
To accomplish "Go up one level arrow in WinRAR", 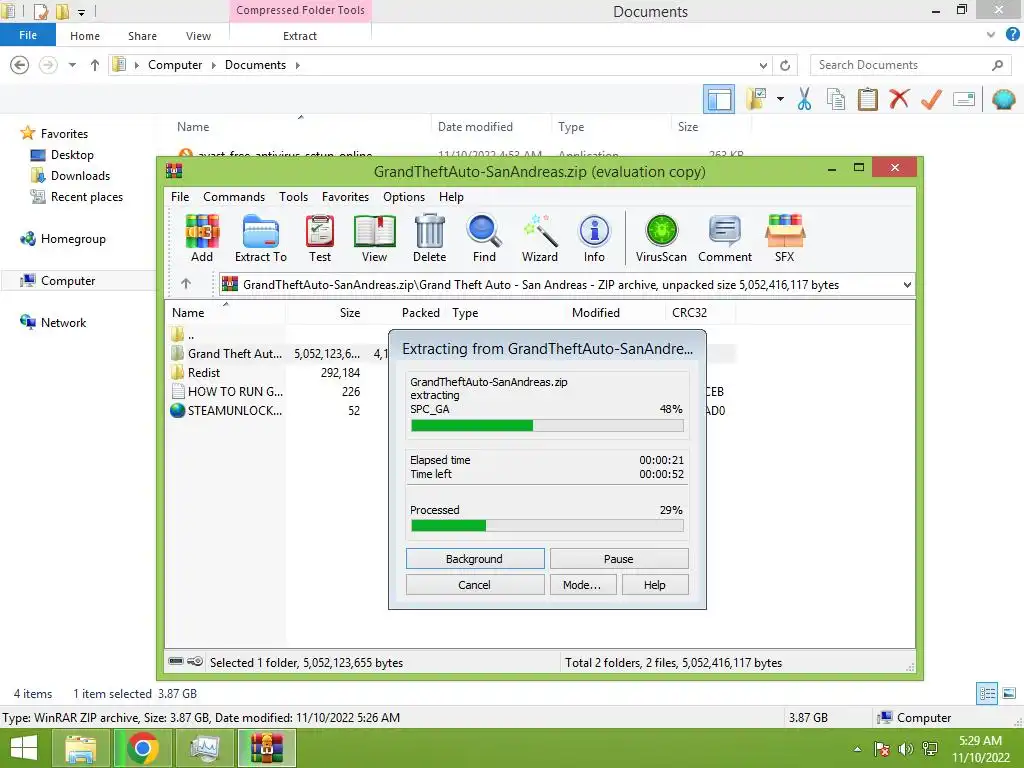I will tap(186, 283).
